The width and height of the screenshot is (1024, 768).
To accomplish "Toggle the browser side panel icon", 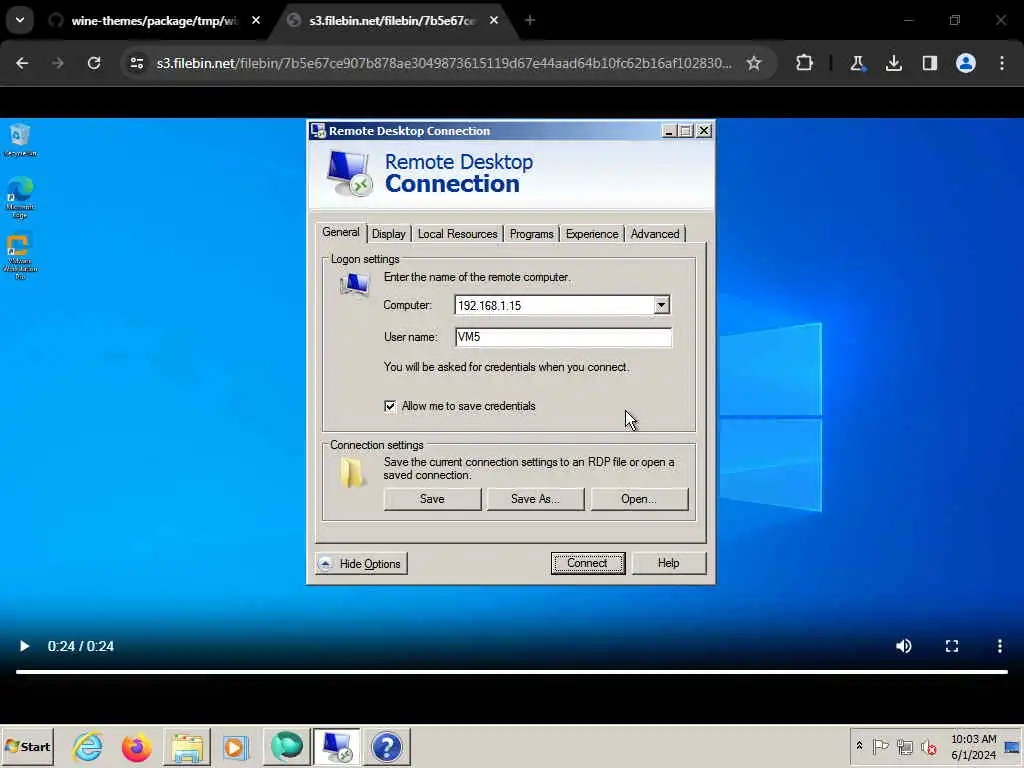I will [x=930, y=63].
